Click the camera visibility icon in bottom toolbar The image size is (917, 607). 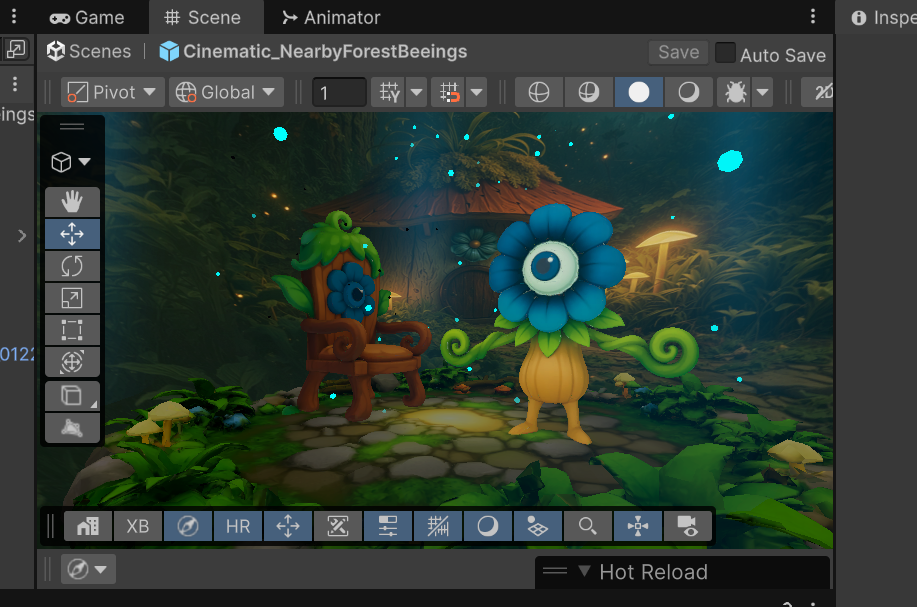687,526
